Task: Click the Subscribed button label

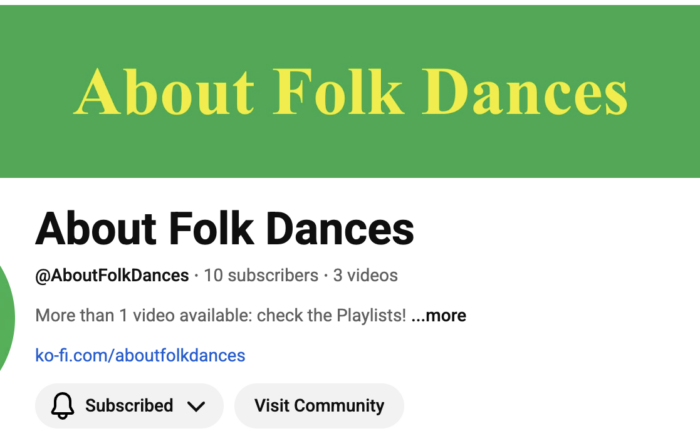Action: click(x=129, y=406)
